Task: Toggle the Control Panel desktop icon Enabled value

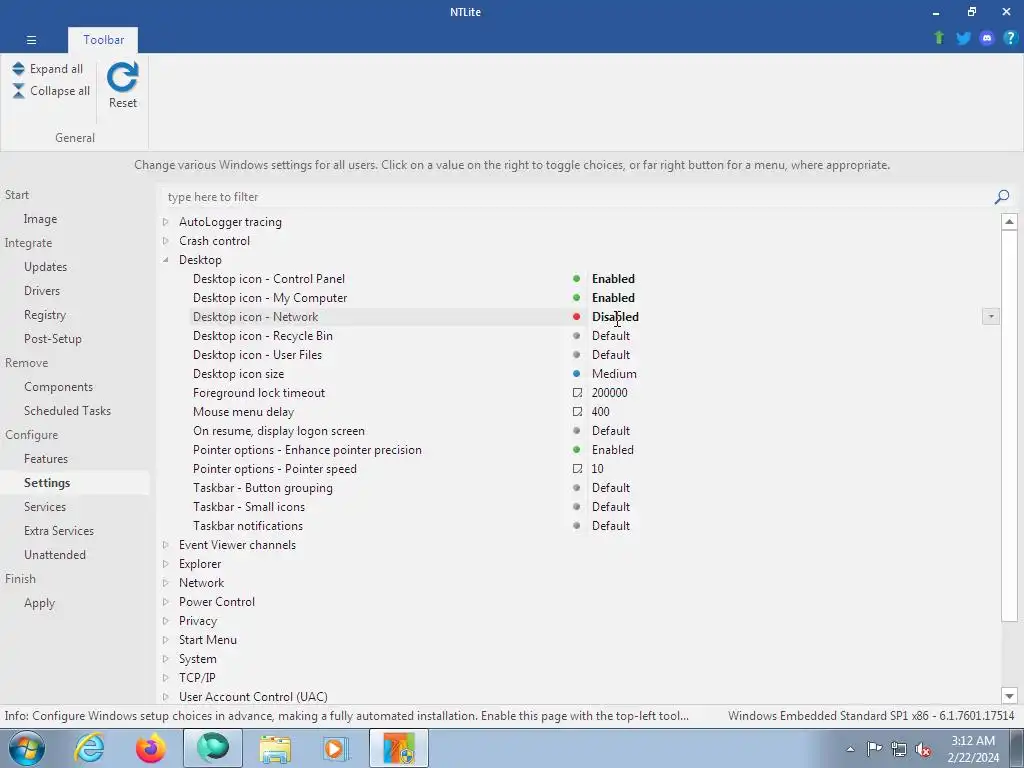Action: pos(613,279)
